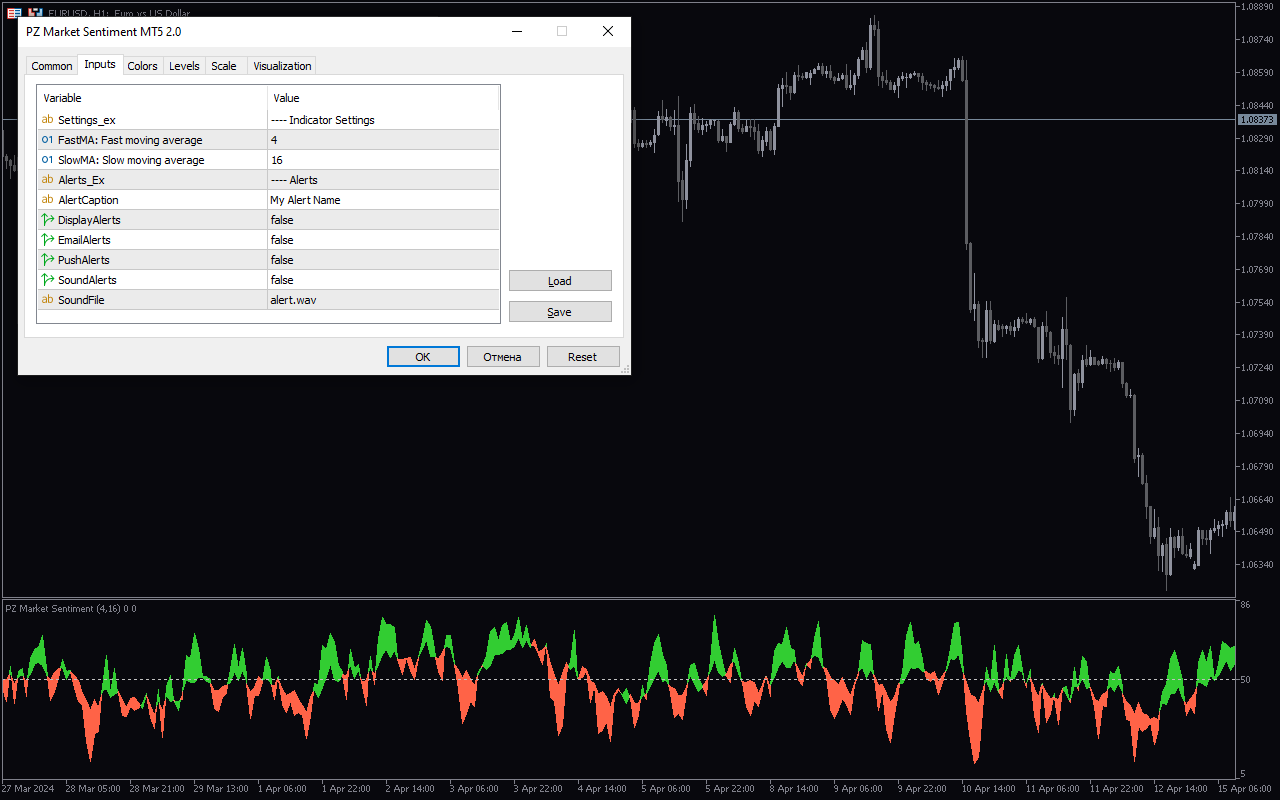This screenshot has height=800, width=1280.
Task: Click the integer icon beside FastMA
Action: click(48, 140)
